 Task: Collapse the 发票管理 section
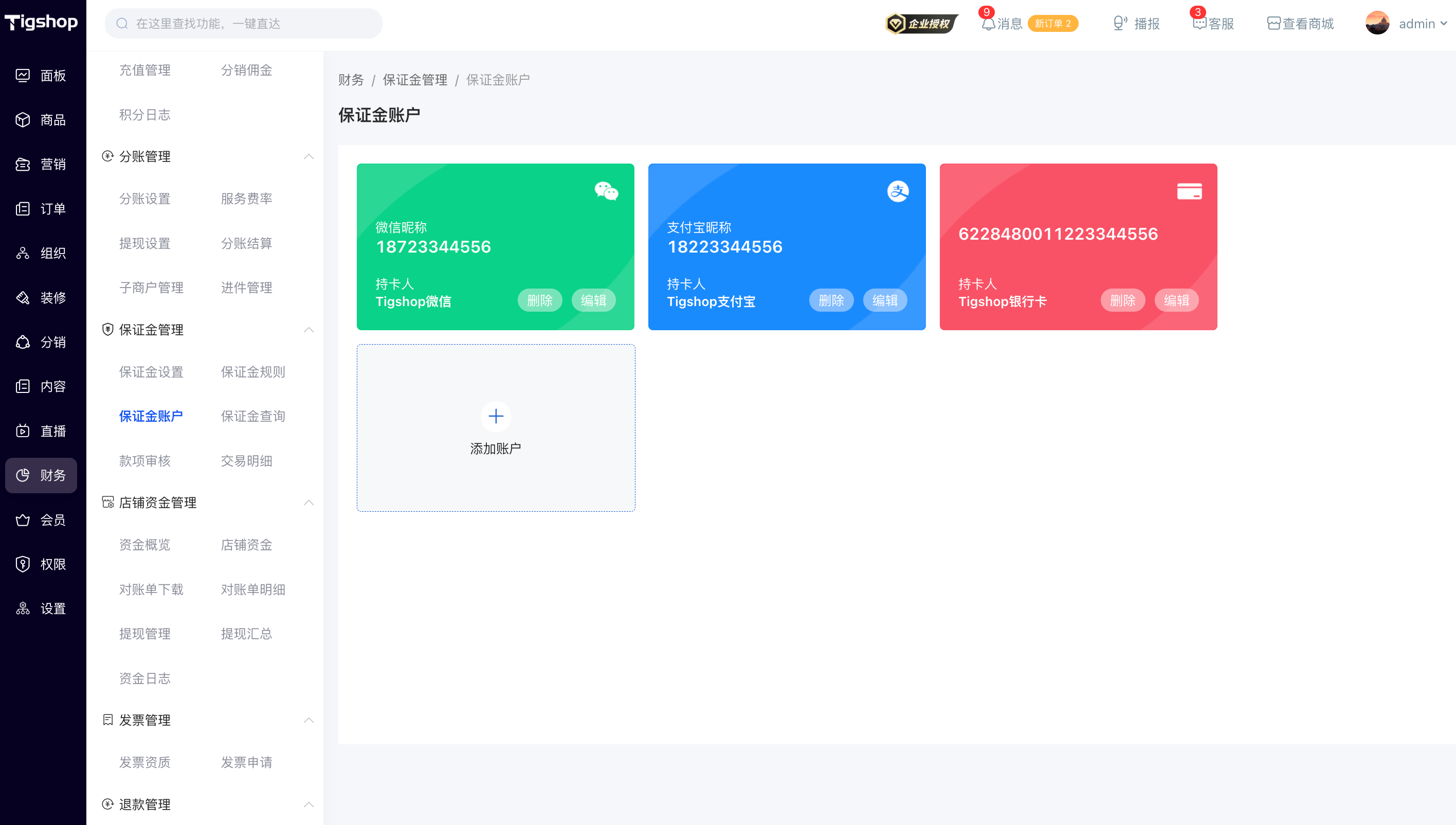(308, 720)
